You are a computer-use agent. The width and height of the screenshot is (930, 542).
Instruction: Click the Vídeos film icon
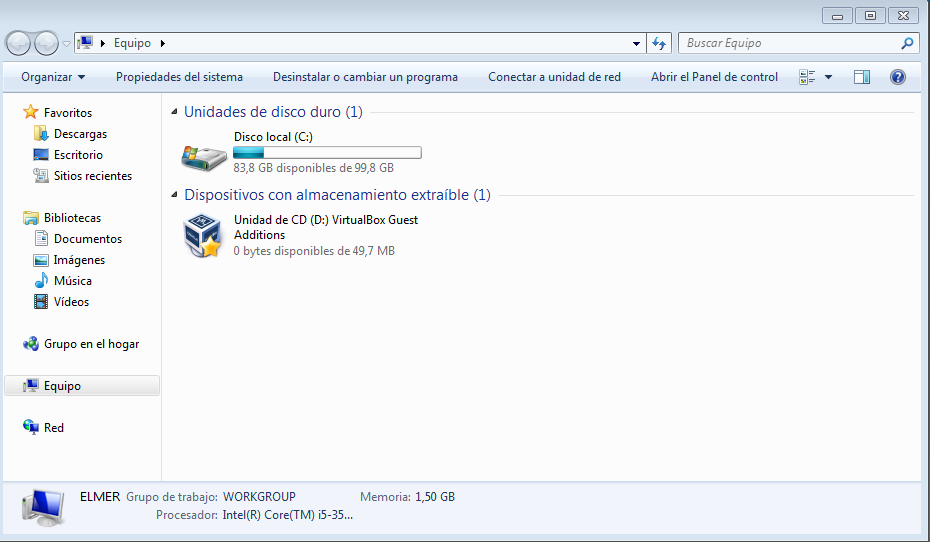tap(41, 302)
